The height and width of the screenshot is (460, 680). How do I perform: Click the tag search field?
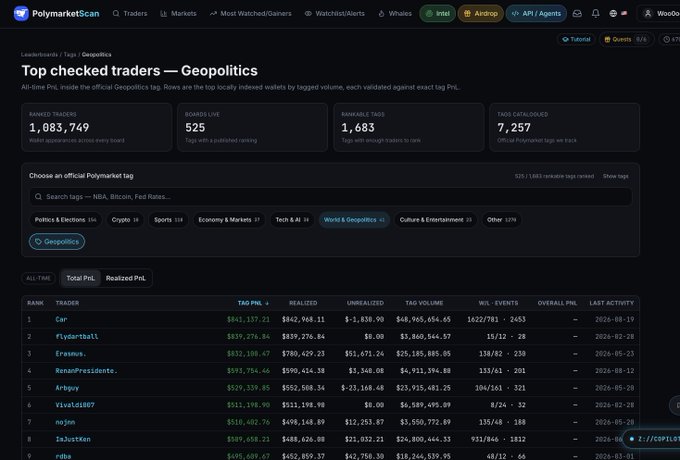tap(330, 197)
